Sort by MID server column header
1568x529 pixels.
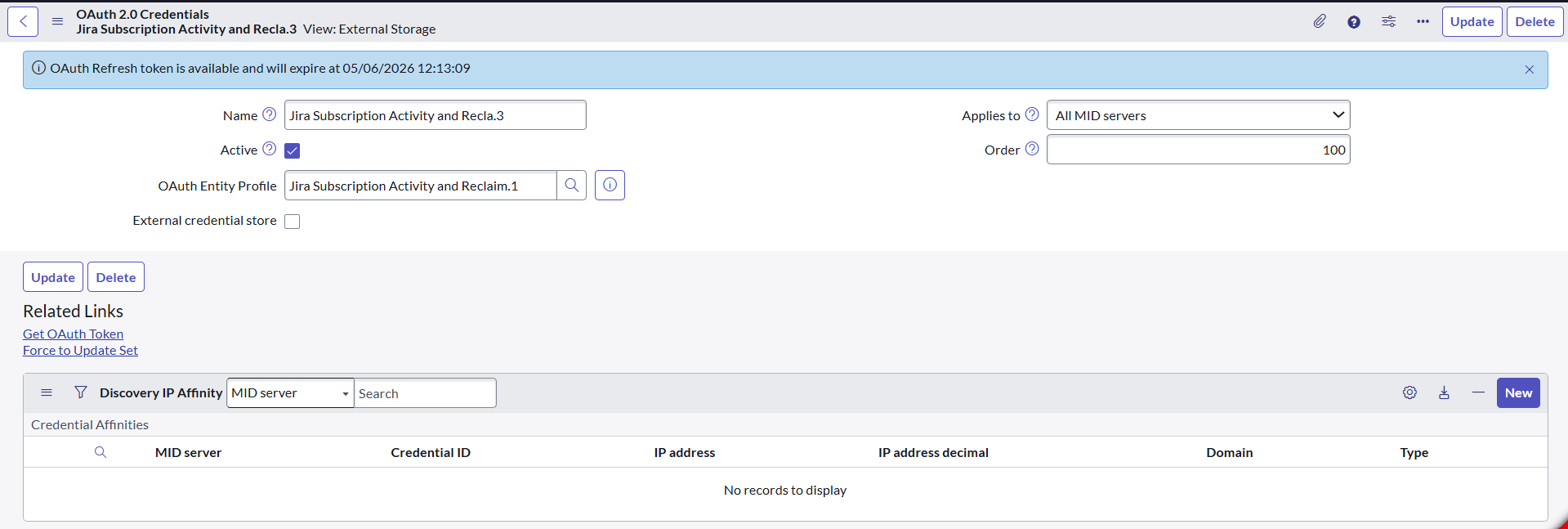click(x=189, y=452)
